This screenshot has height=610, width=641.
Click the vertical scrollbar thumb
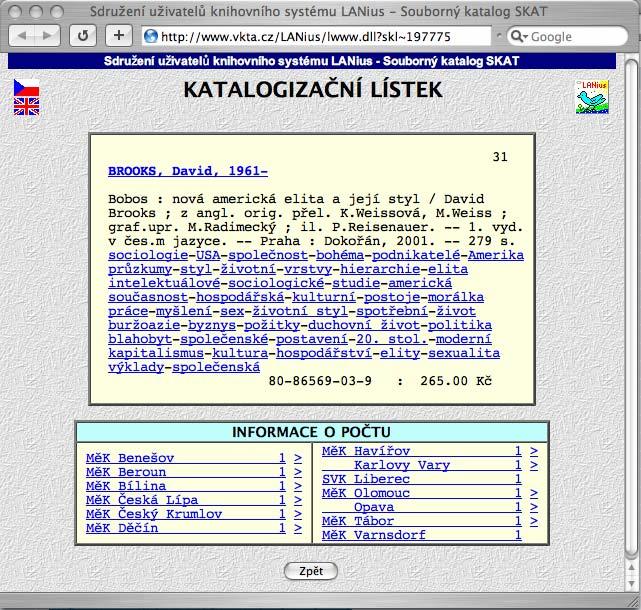click(631, 307)
